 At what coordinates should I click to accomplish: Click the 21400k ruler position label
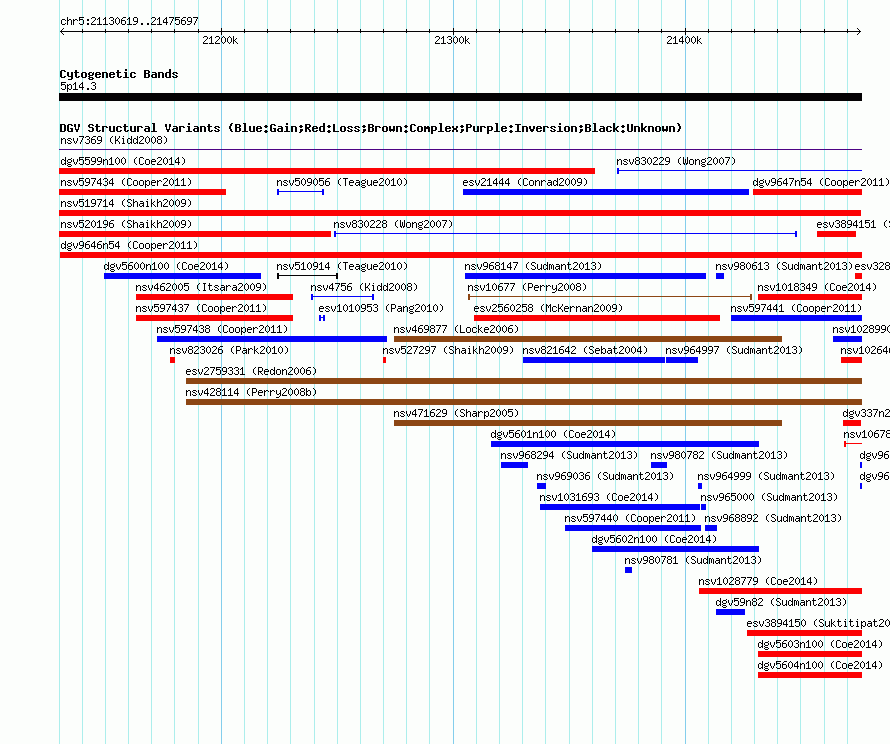tap(684, 40)
